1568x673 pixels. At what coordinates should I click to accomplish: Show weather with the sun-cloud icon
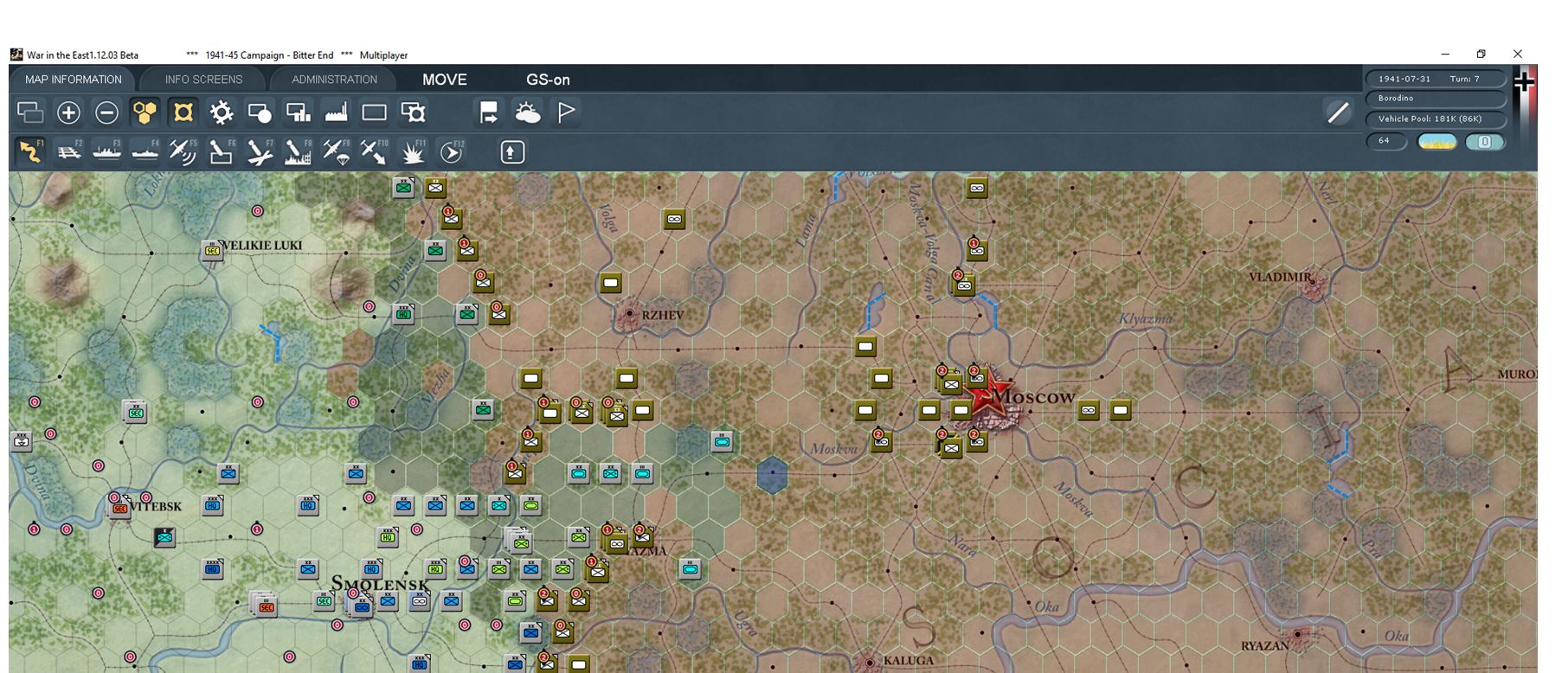(527, 112)
